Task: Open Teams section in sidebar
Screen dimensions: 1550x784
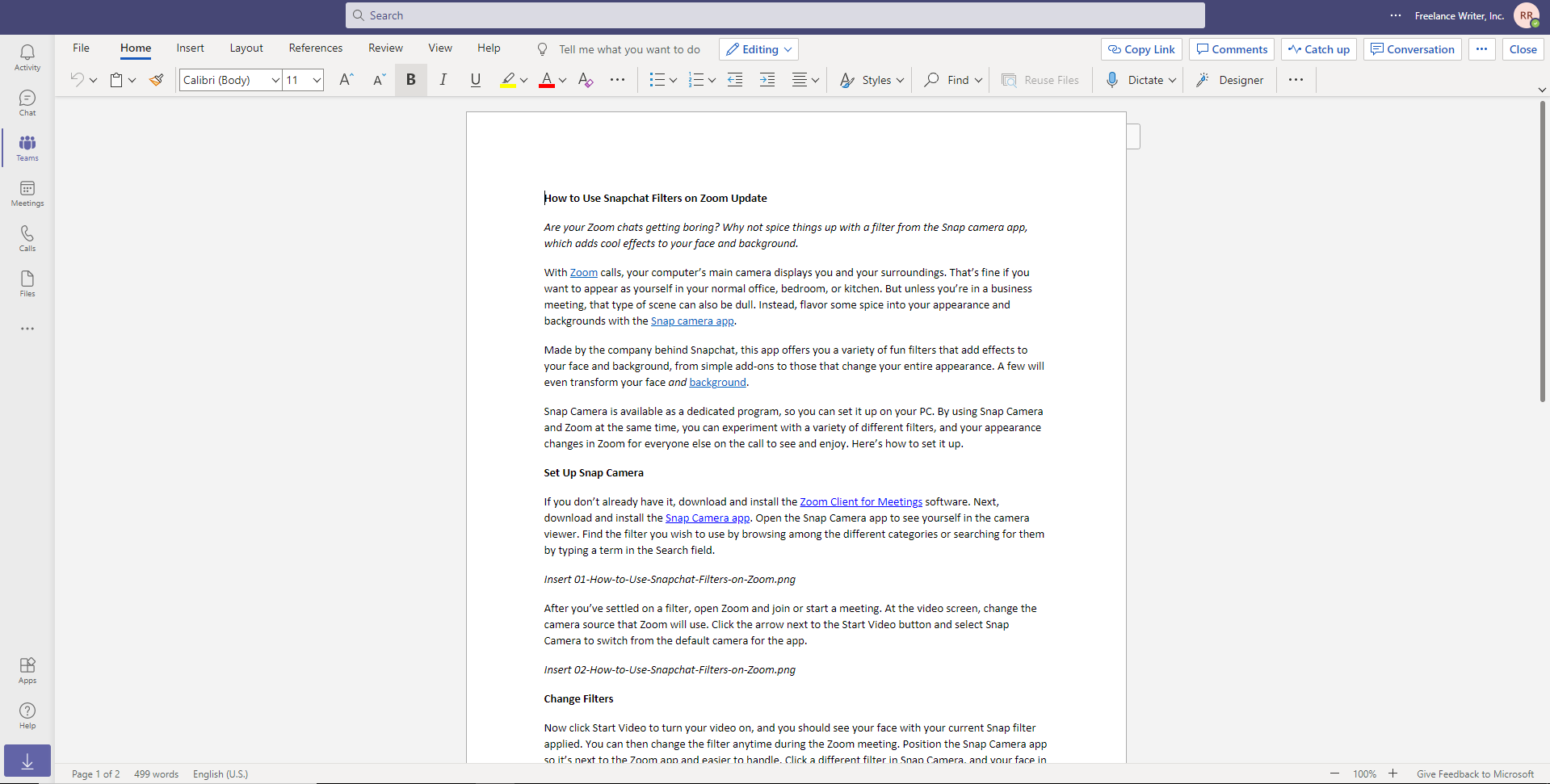Action: [27, 148]
